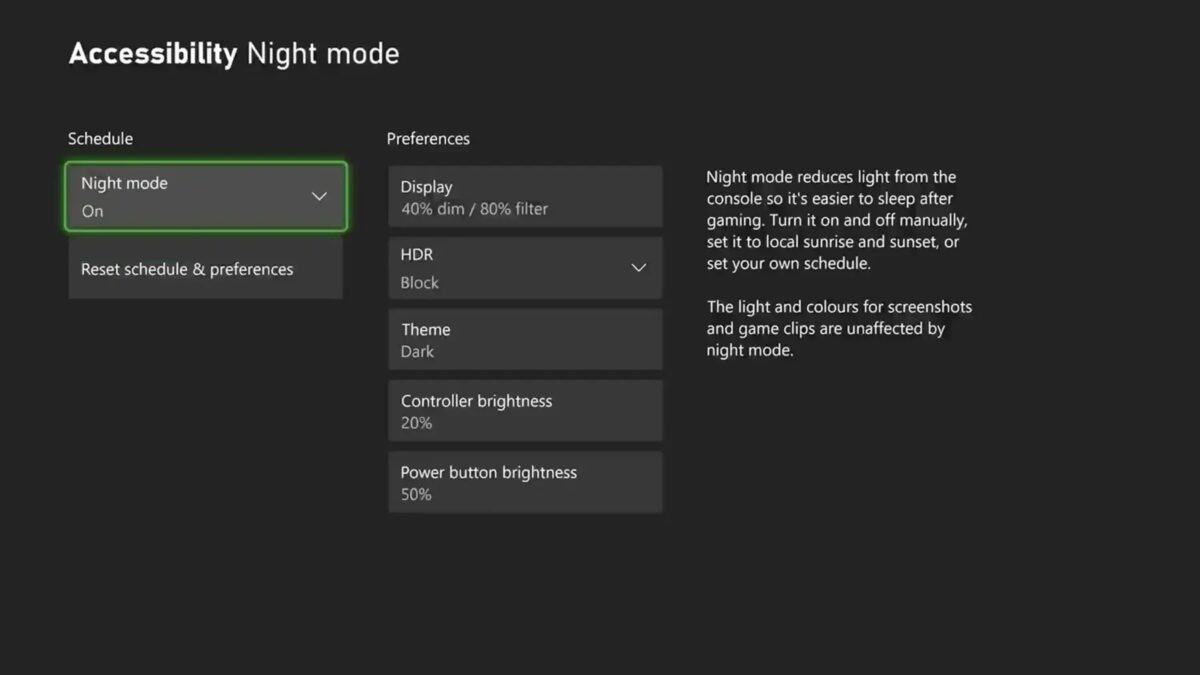Click the "Block" value under HDR
The width and height of the screenshot is (1200, 675).
pos(420,283)
